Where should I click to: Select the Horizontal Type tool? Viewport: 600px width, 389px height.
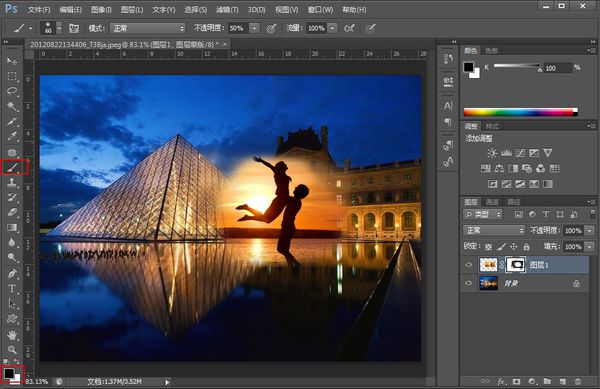[x=12, y=288]
